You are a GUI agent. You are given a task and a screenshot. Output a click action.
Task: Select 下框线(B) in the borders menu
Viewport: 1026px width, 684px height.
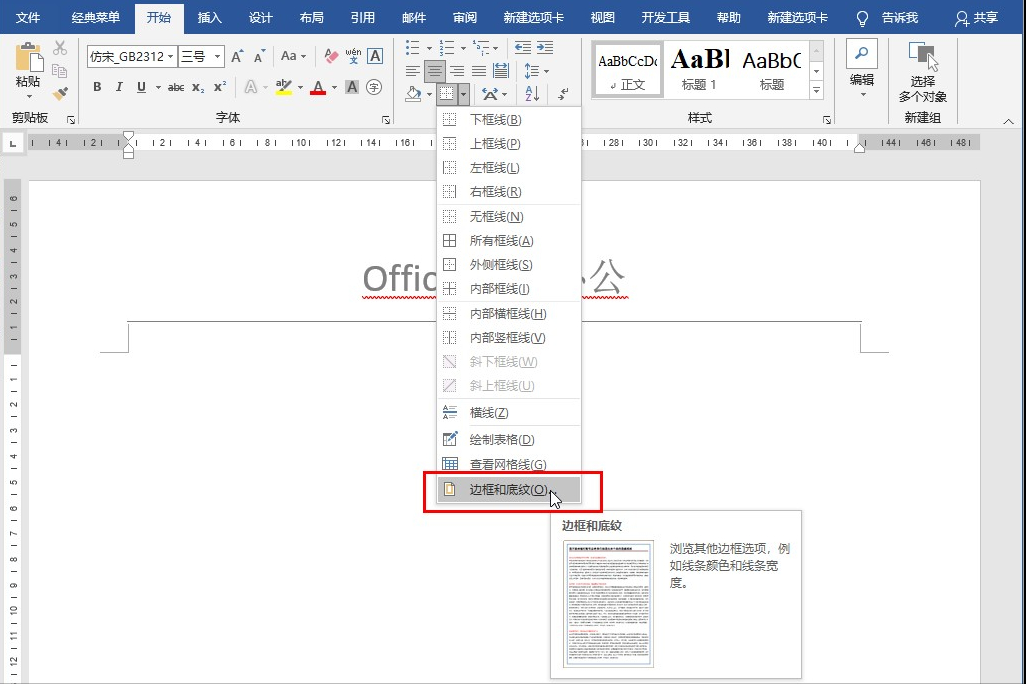point(508,120)
